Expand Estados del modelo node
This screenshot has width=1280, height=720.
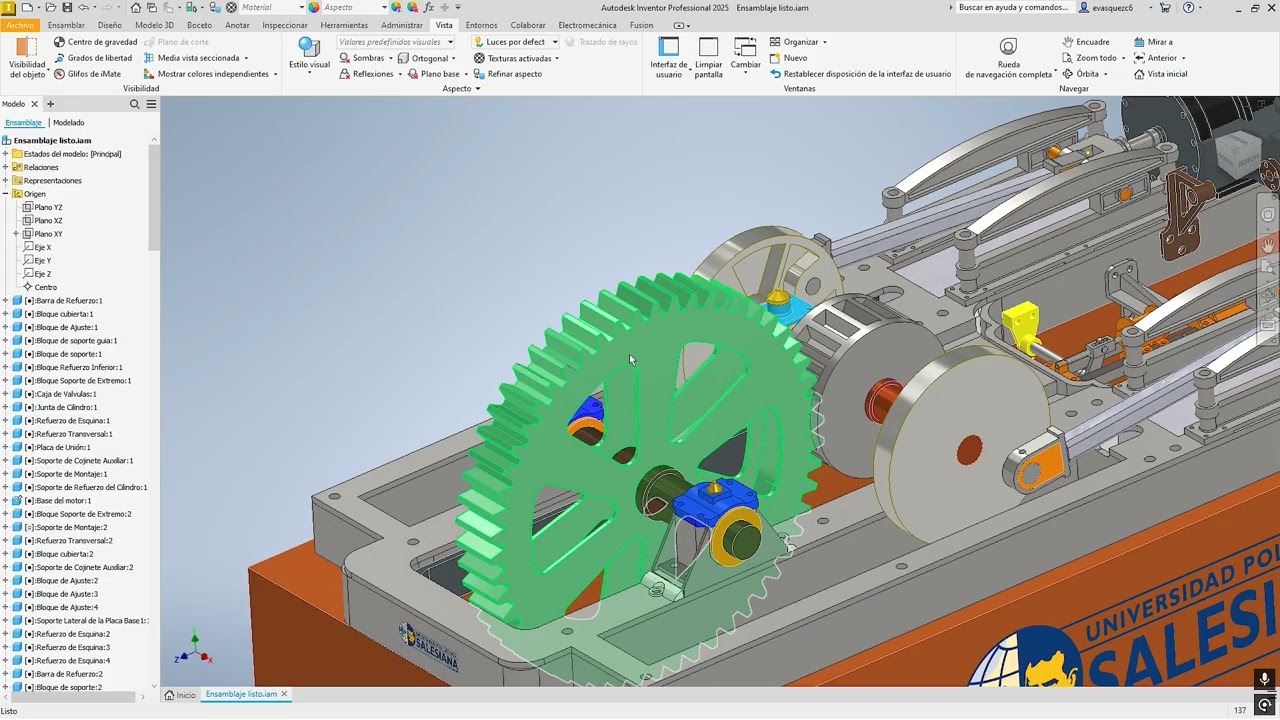tap(5, 154)
